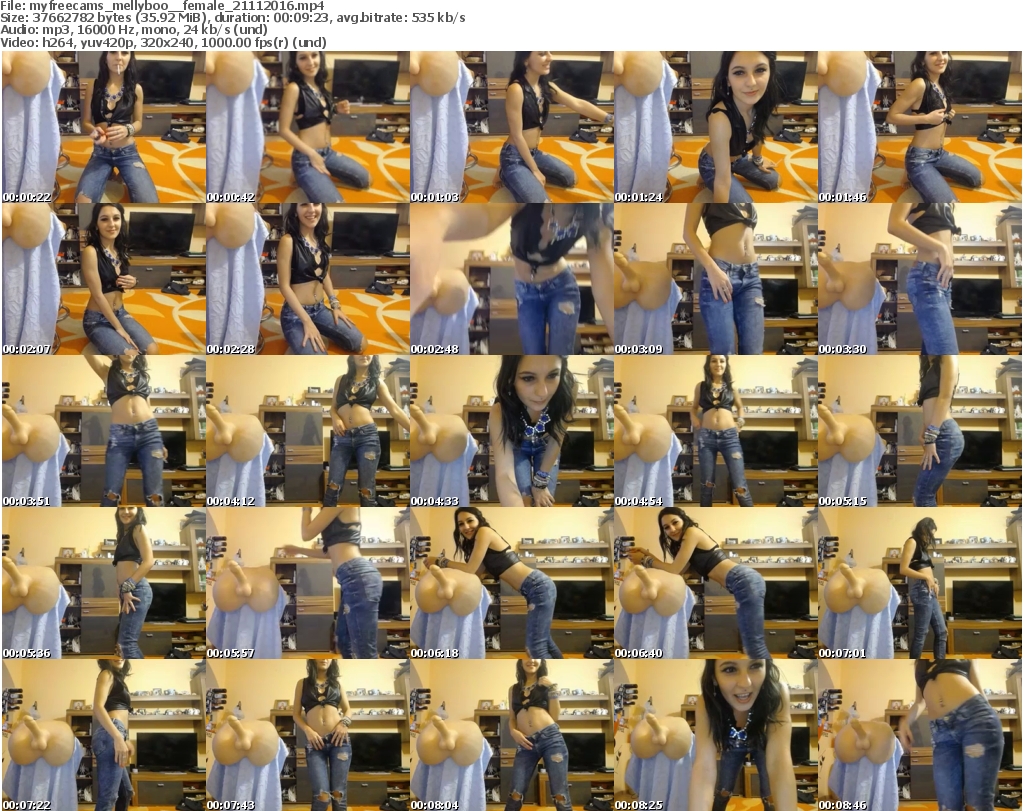The width and height of the screenshot is (1024, 811).
Task: Pick the thumbnail stamped 00:02:07
Action: 103,279
